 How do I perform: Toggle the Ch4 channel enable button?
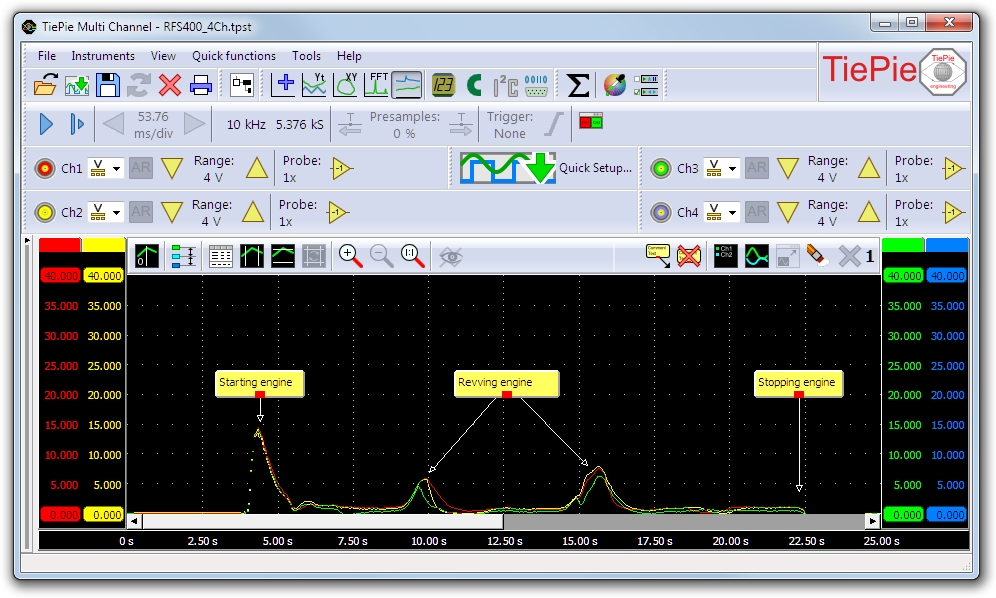660,212
